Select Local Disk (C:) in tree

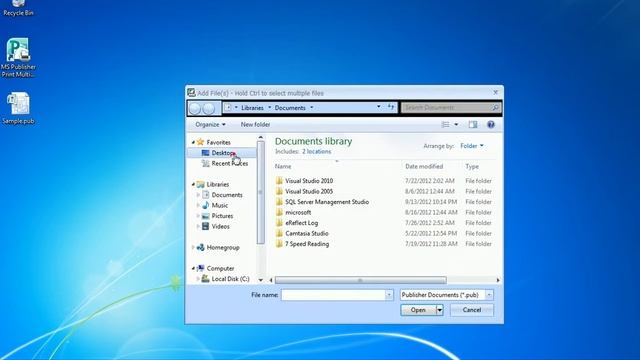click(226, 279)
